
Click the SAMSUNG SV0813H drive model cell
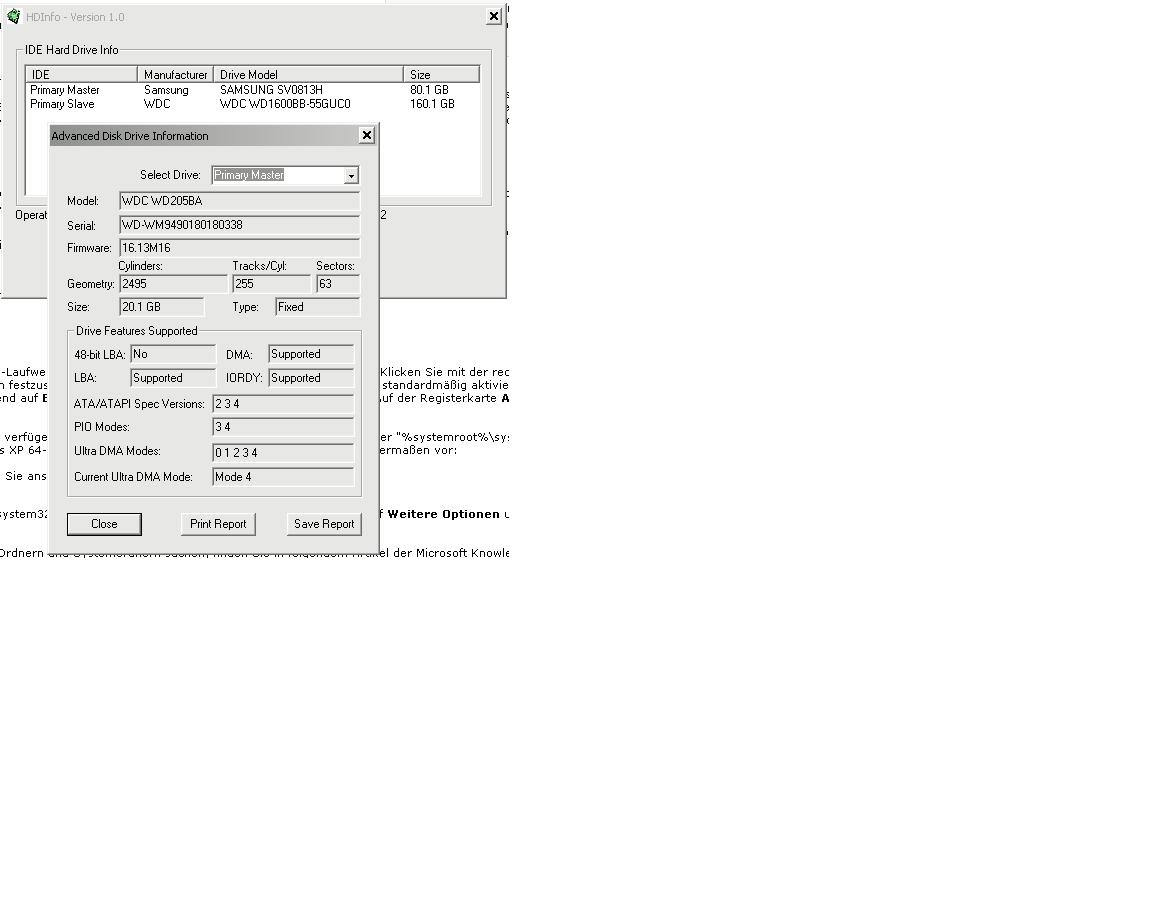pos(271,90)
